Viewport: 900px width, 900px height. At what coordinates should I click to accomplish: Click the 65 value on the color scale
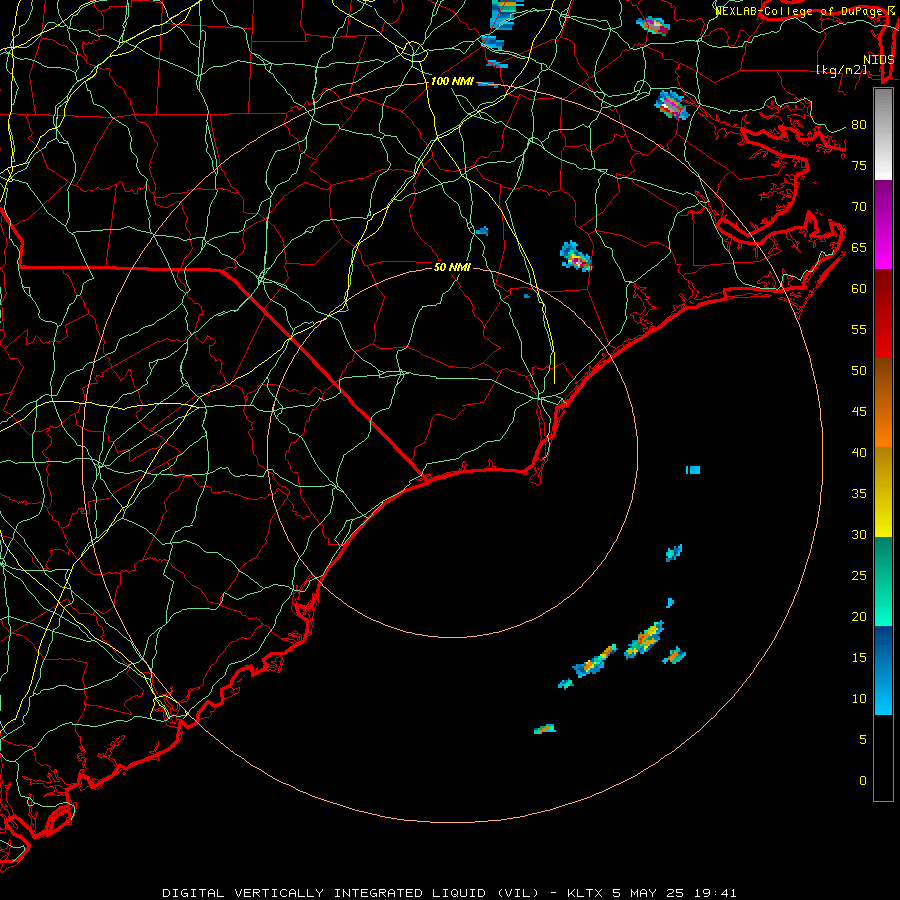point(859,247)
